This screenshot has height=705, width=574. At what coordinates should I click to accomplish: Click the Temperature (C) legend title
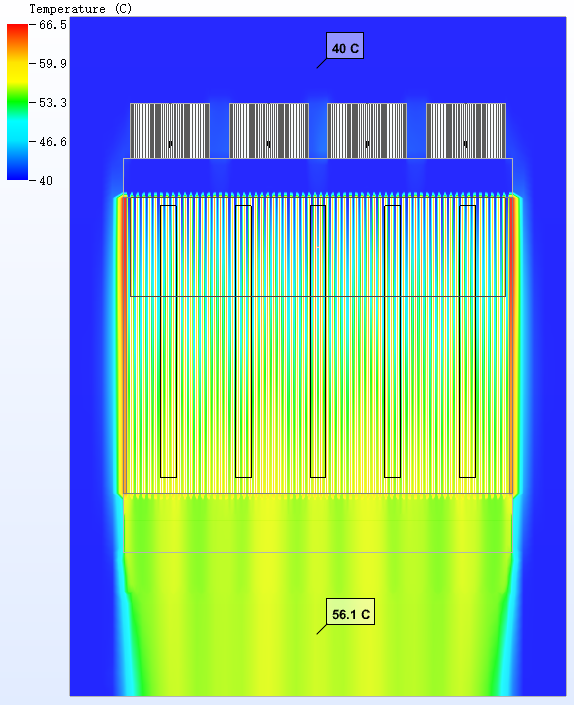coord(80,9)
